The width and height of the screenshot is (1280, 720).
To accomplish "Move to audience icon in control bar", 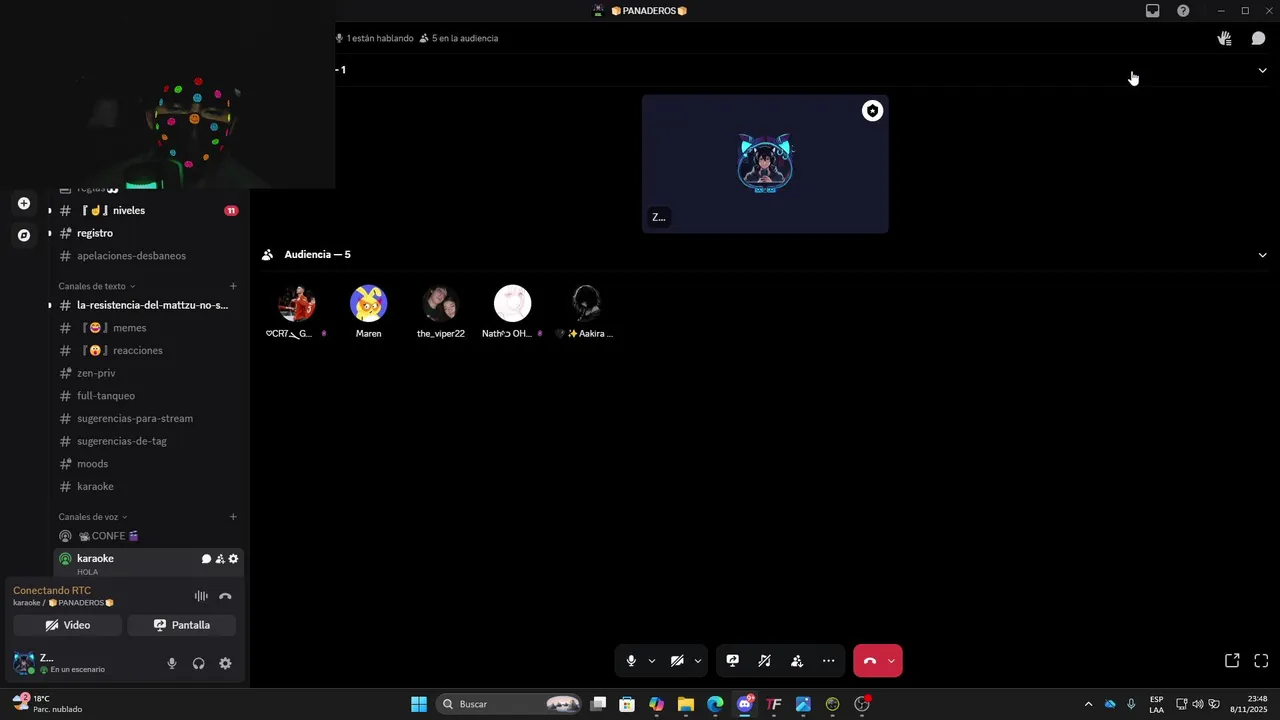I will coord(797,661).
